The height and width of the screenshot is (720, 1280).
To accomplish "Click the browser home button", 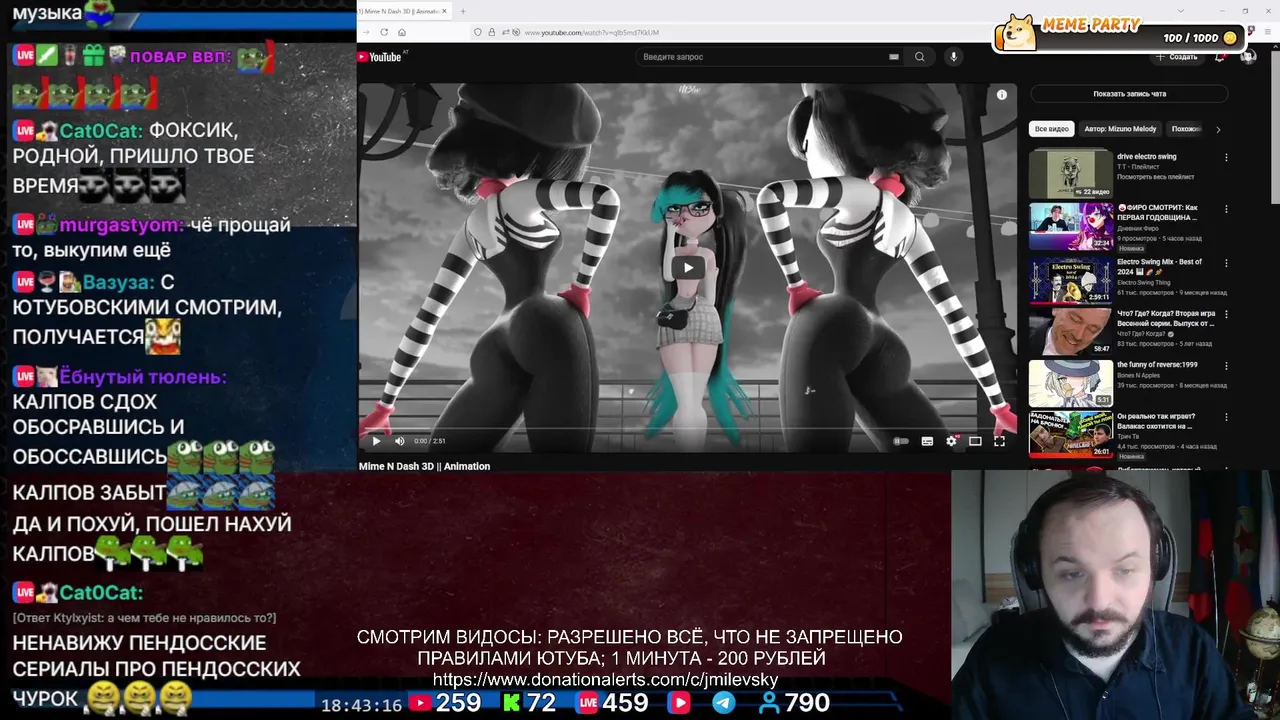I will pyautogui.click(x=402, y=32).
